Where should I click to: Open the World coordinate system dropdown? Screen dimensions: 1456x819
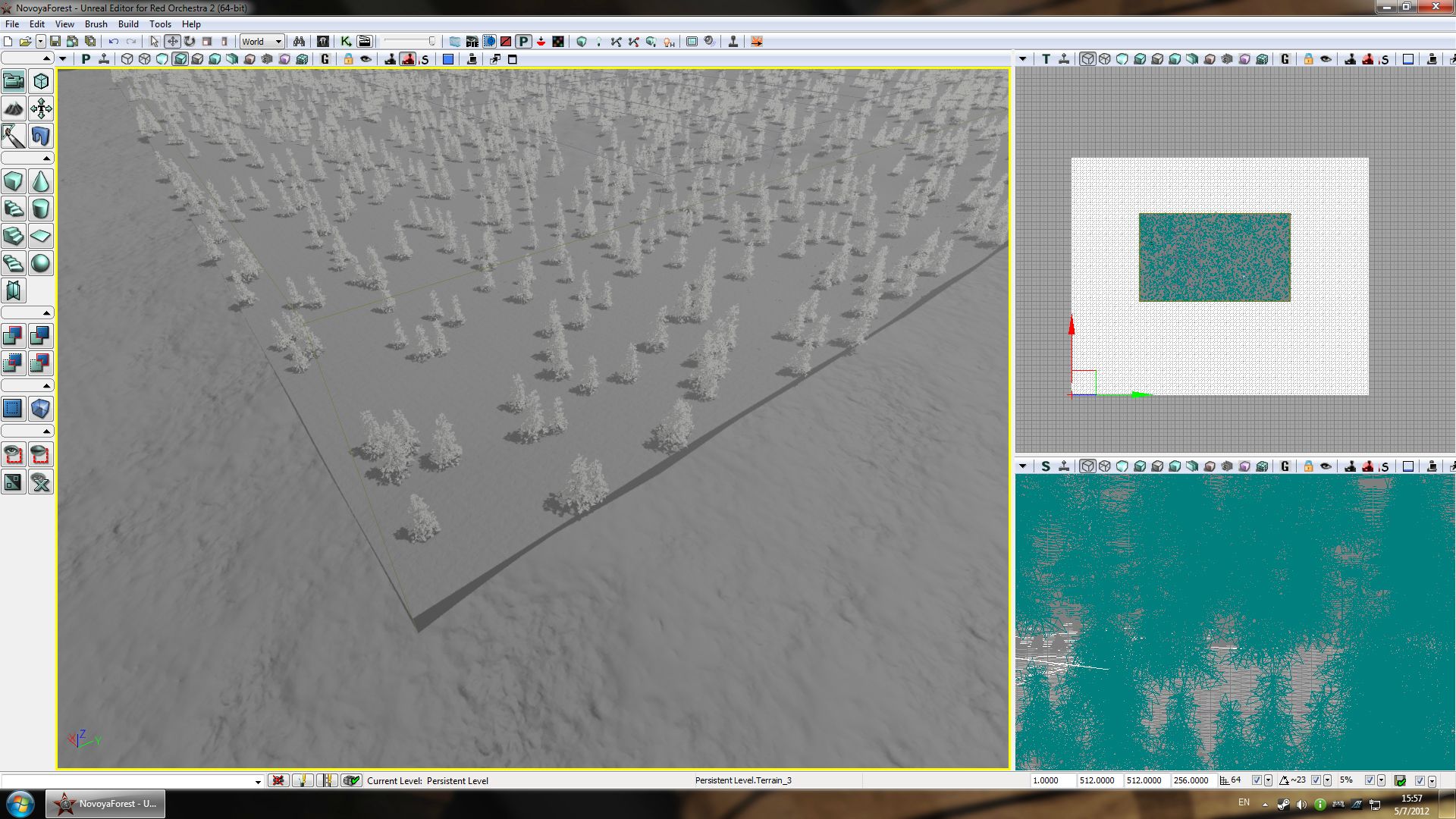(262, 42)
